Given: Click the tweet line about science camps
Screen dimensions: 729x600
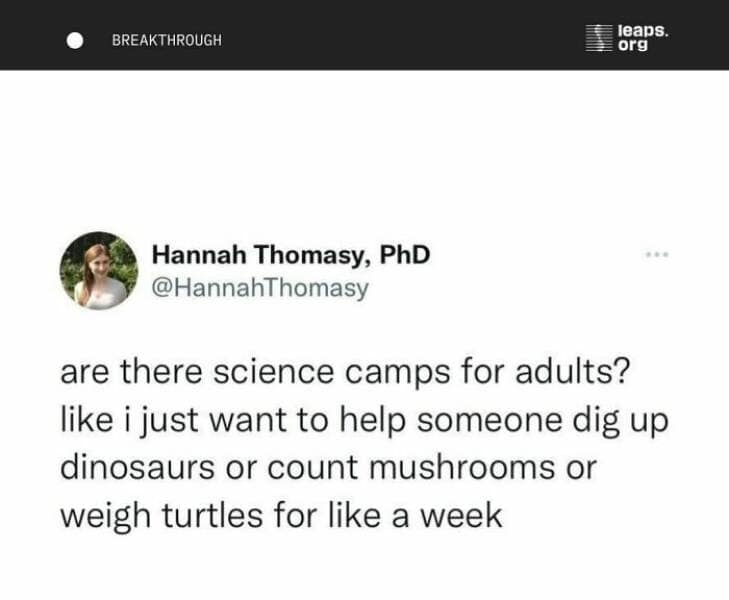Looking at the screenshot, I should (344, 373).
